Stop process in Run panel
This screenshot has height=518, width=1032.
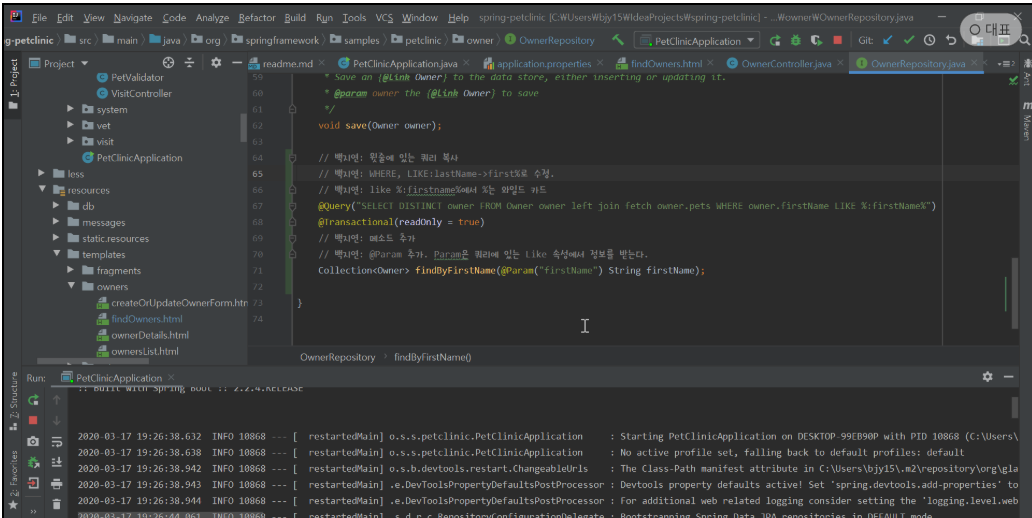[x=33, y=420]
